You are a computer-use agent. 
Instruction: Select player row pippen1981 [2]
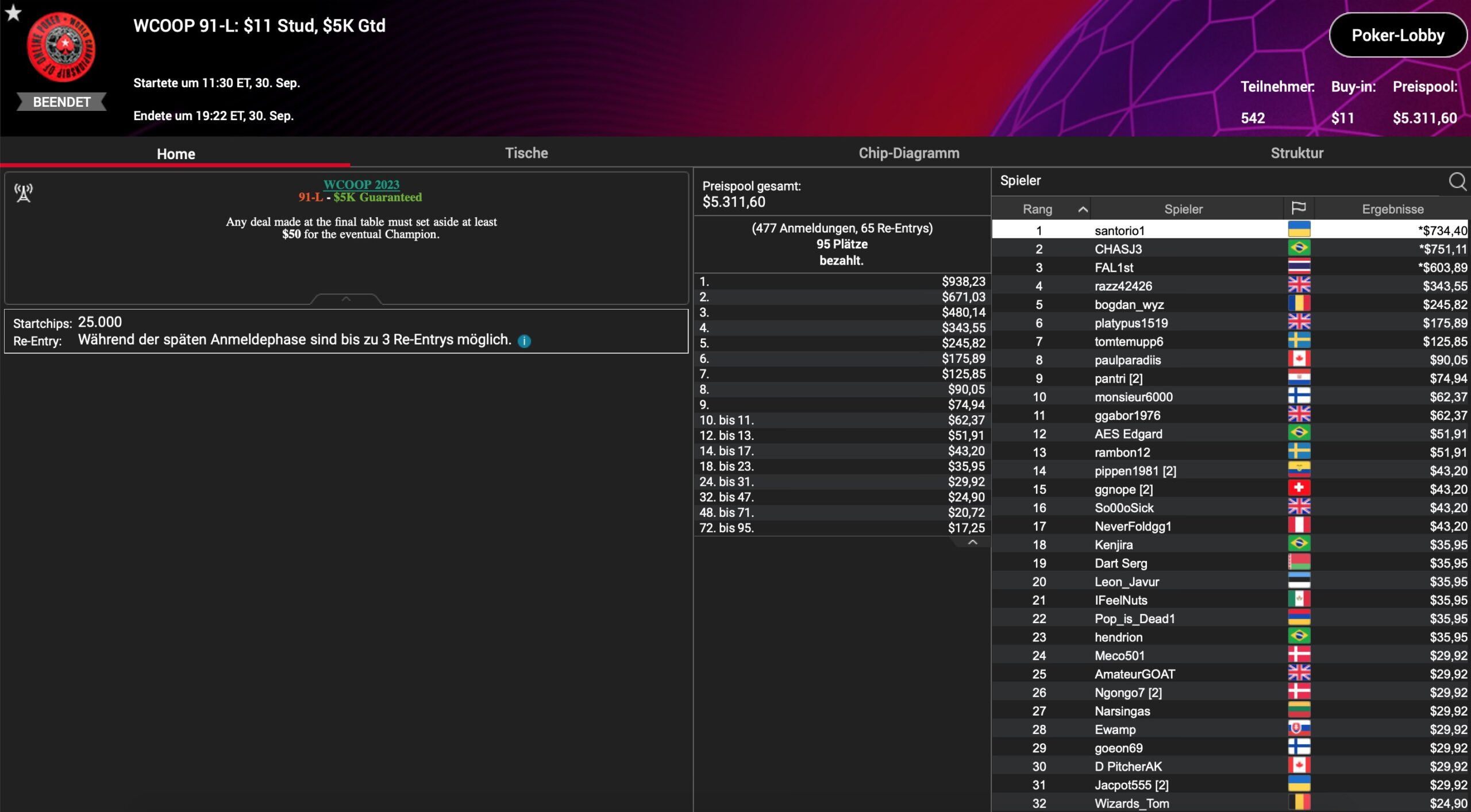tap(1230, 470)
